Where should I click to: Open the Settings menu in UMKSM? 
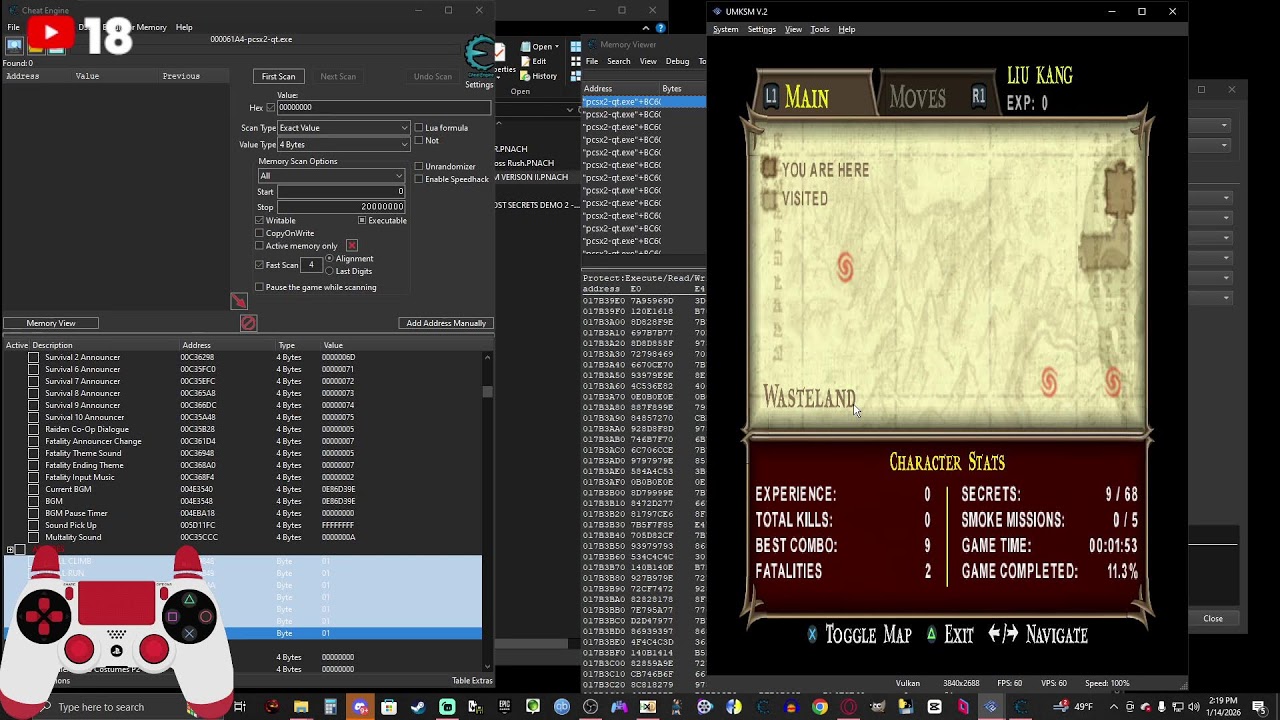point(762,29)
